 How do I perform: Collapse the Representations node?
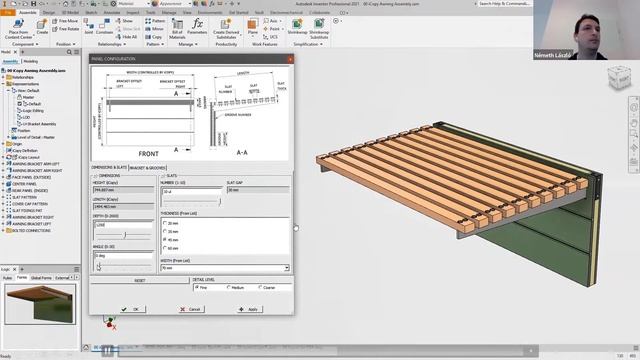click(x=3, y=84)
